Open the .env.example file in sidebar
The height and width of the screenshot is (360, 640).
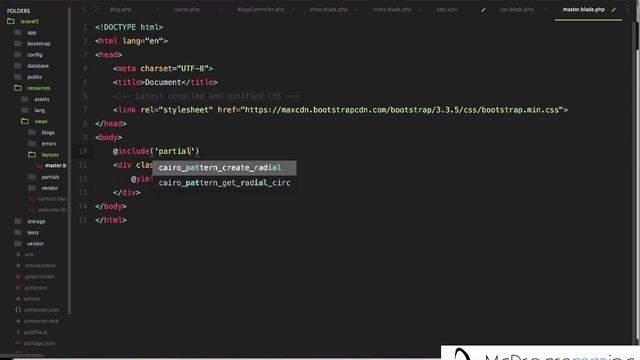click(x=40, y=265)
